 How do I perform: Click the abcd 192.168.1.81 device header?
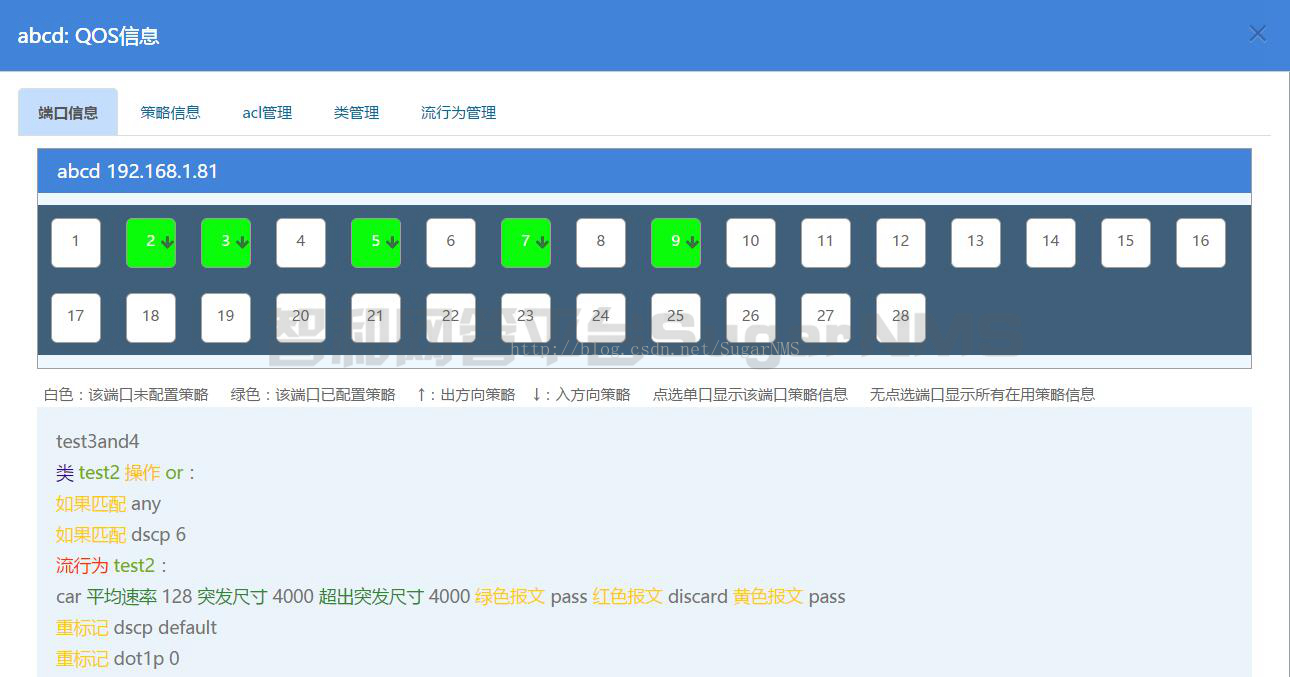pyautogui.click(x=644, y=171)
